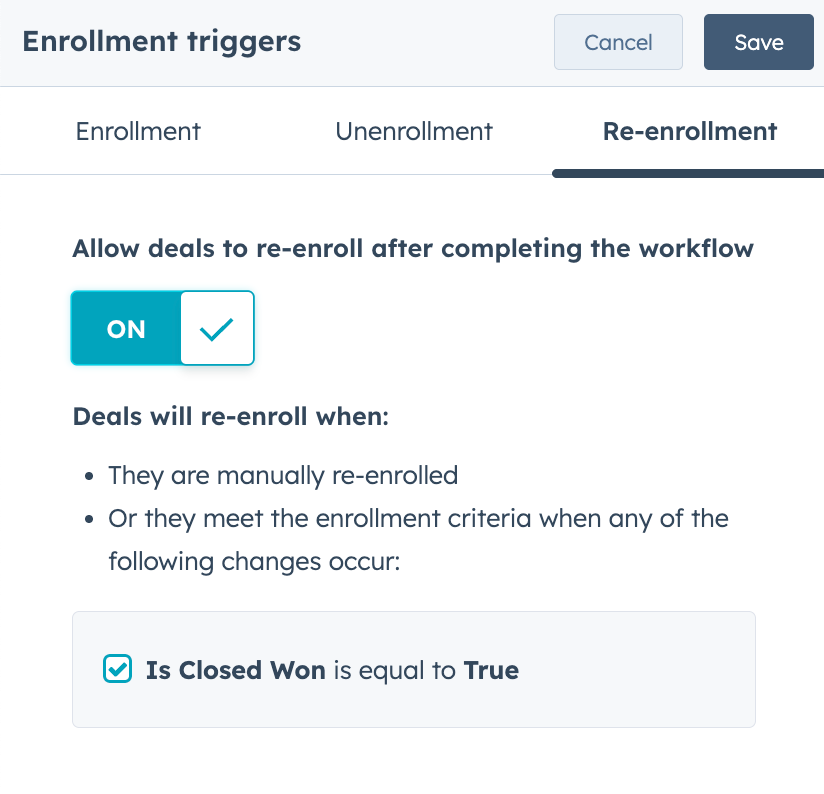The image size is (824, 794).
Task: Click the check icon in the criteria checkbox
Action: (117, 669)
